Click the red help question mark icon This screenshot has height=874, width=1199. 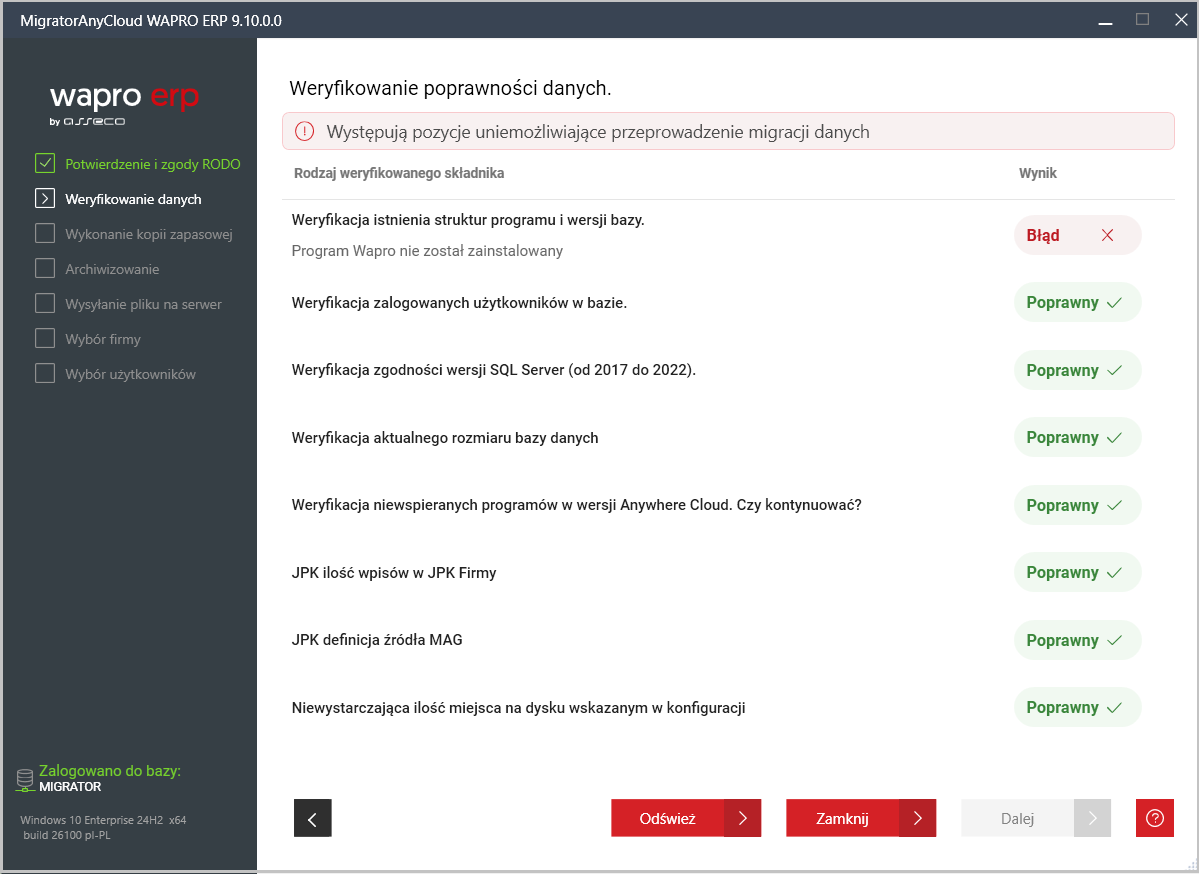pyautogui.click(x=1155, y=818)
